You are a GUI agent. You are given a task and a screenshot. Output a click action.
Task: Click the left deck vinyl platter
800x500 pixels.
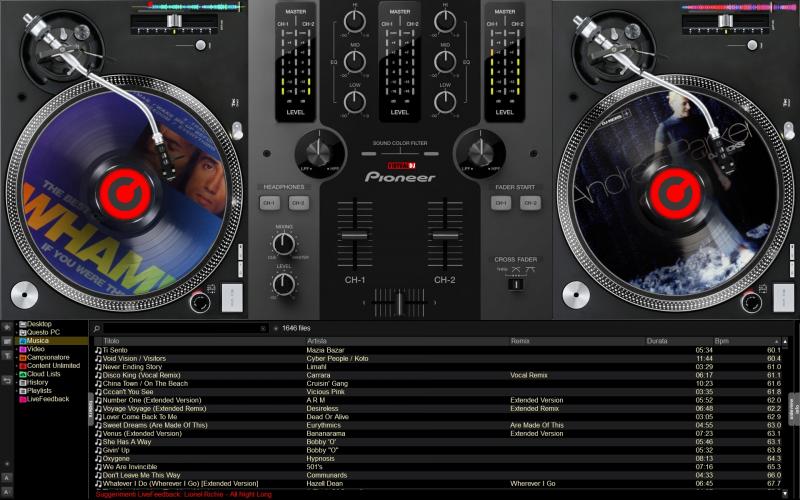(124, 193)
